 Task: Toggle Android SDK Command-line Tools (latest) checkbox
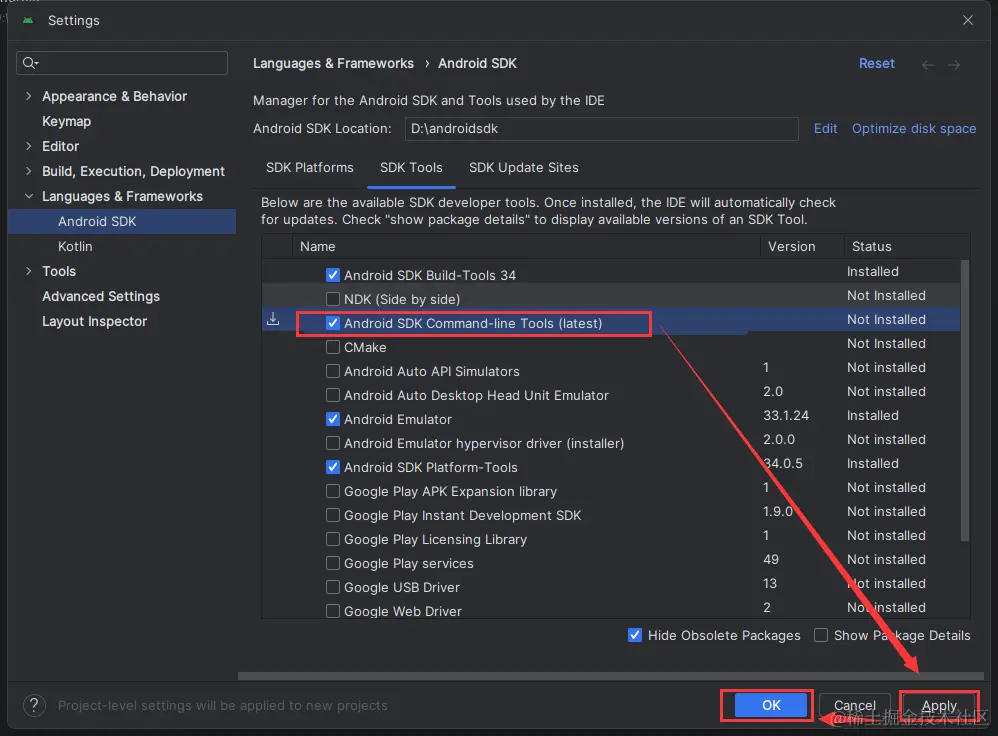click(332, 323)
